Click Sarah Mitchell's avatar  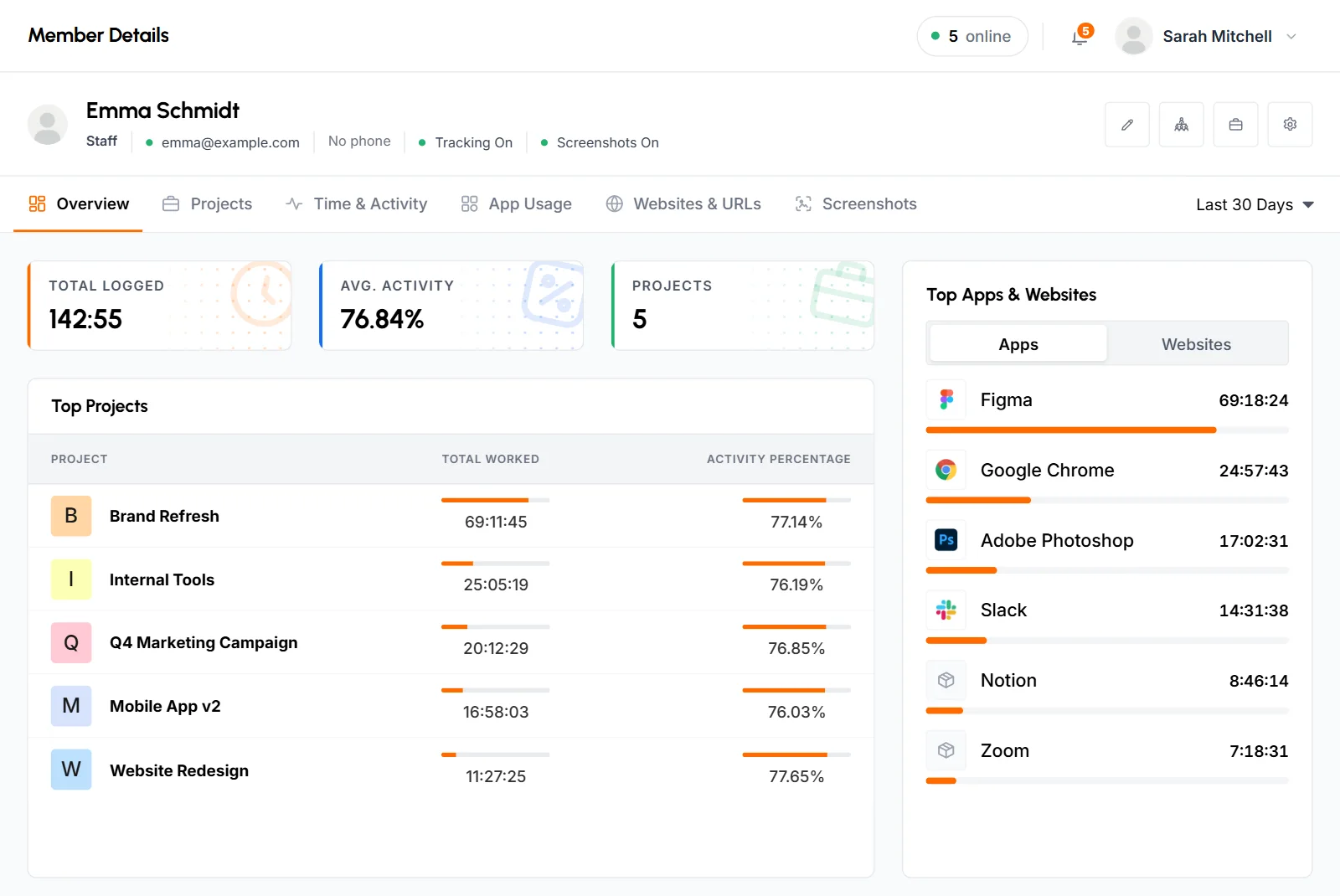pyautogui.click(x=1133, y=36)
